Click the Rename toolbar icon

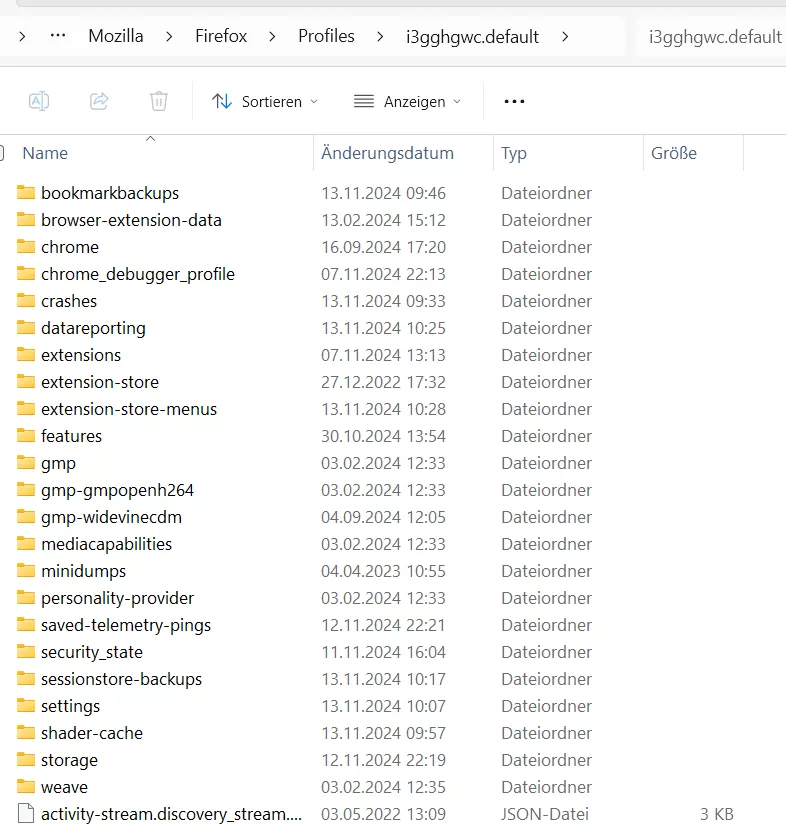click(x=39, y=101)
